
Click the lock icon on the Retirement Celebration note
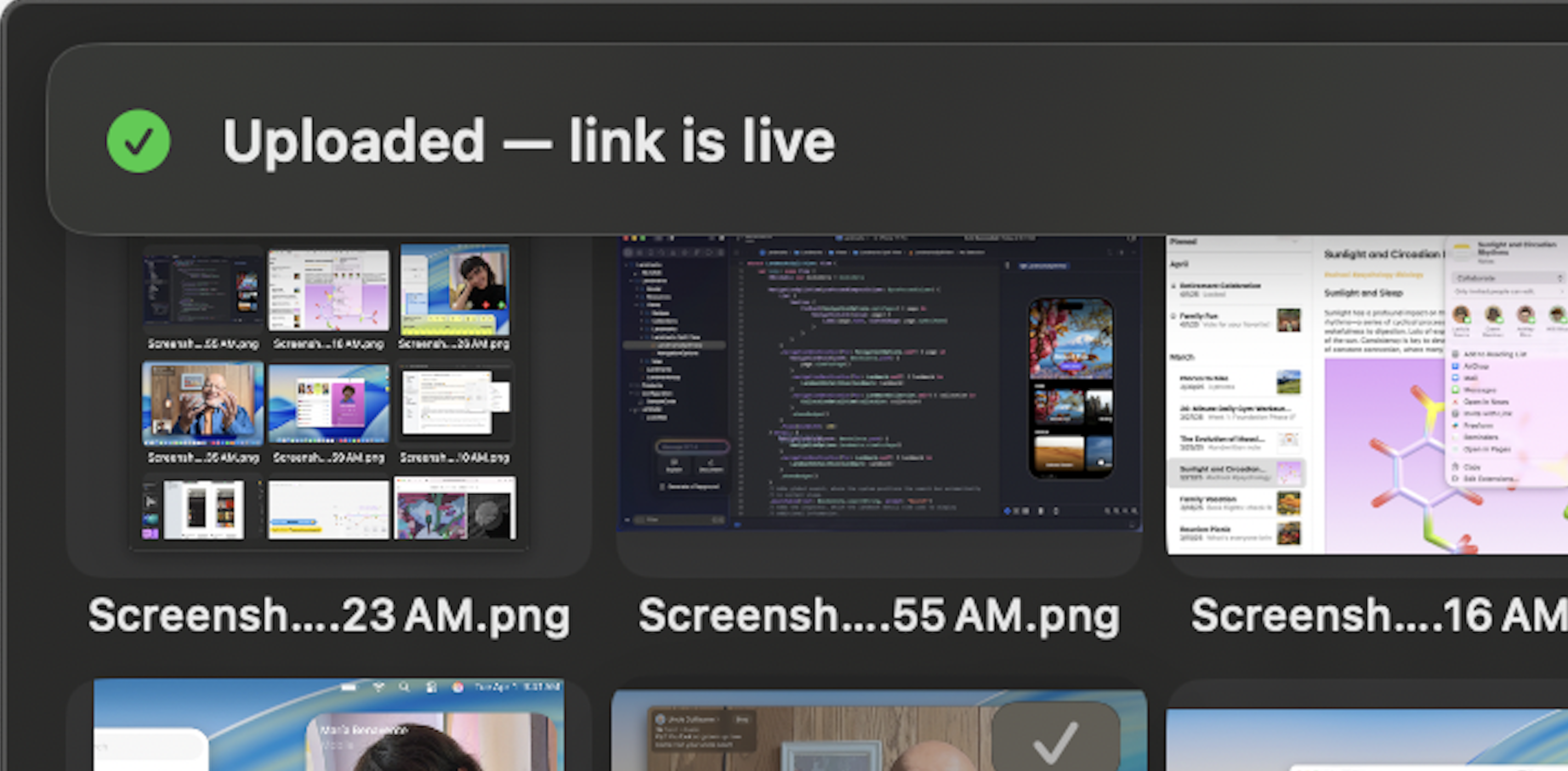click(x=1174, y=286)
